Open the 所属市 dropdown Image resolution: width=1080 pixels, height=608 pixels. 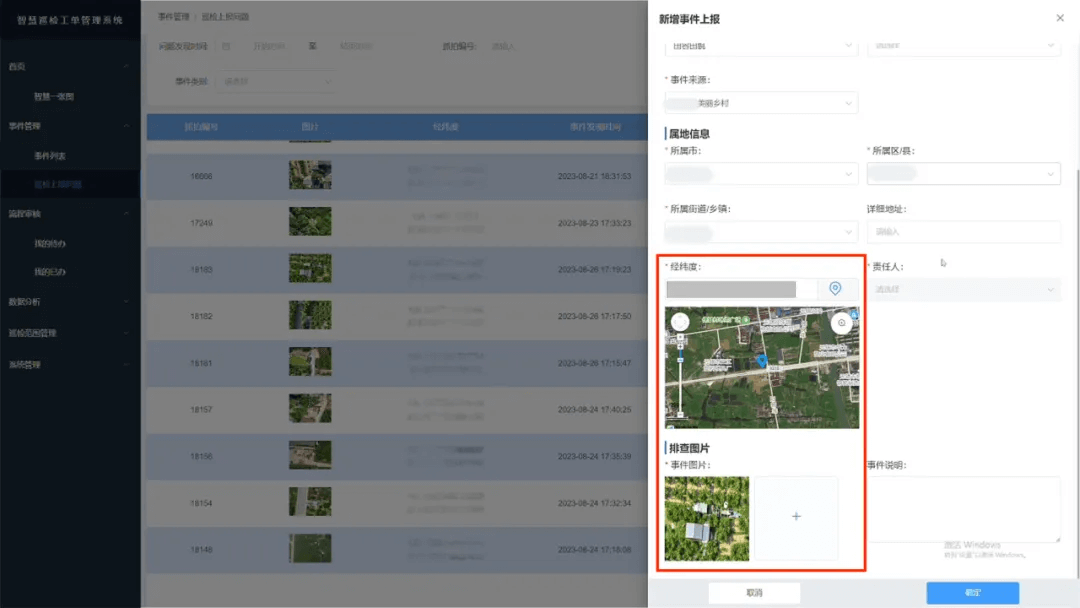tap(761, 174)
